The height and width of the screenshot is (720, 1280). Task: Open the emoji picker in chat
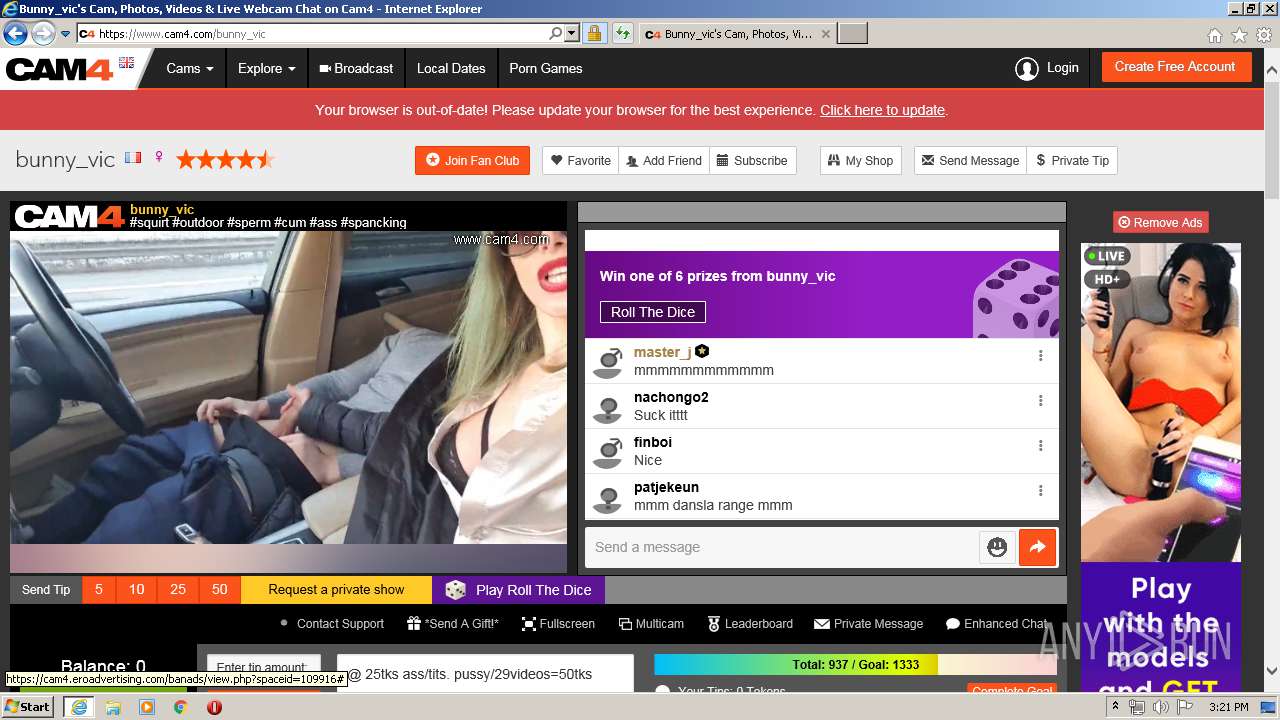pyautogui.click(x=997, y=547)
